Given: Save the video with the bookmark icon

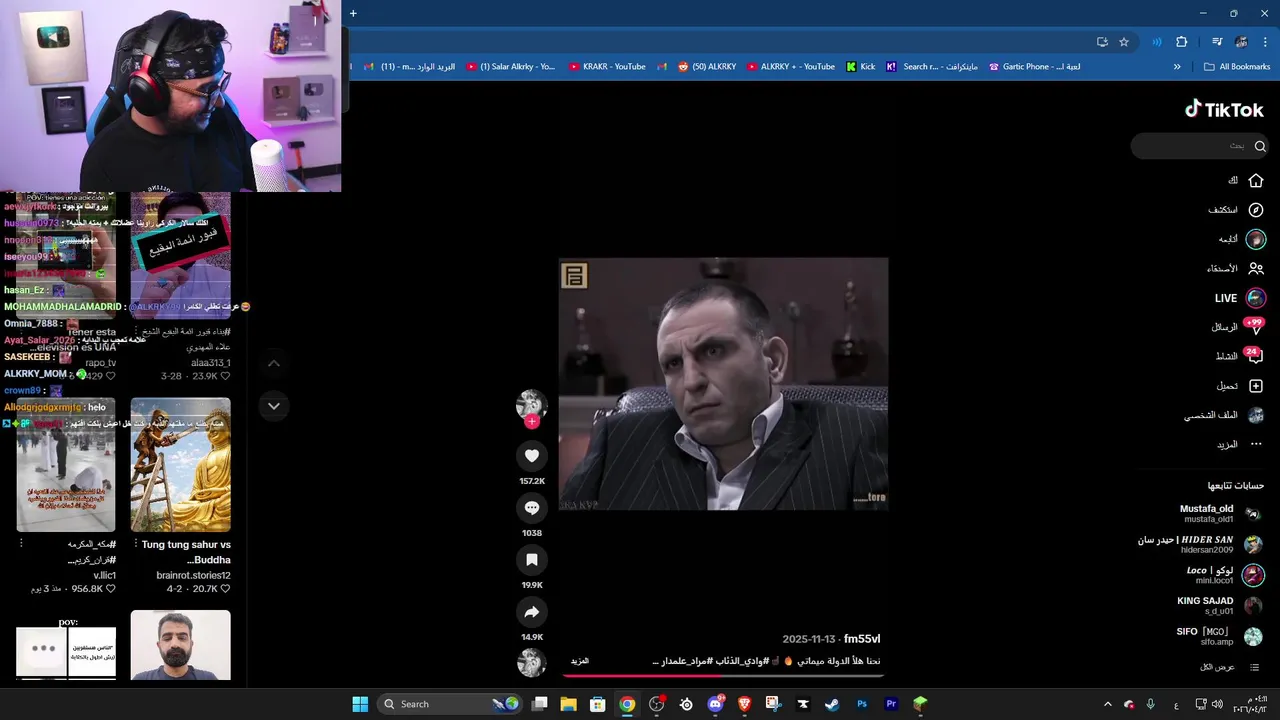Looking at the screenshot, I should point(532,560).
